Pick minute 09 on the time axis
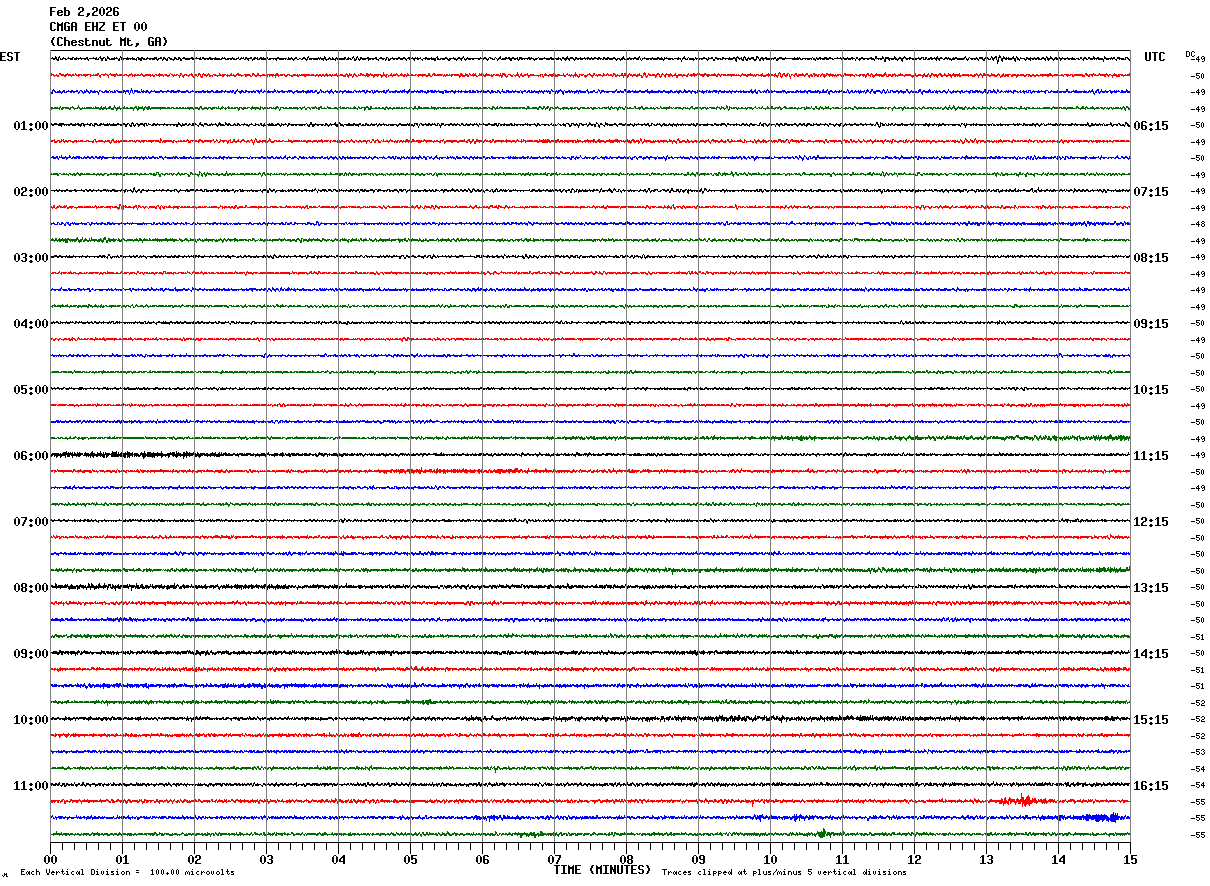 (x=698, y=859)
